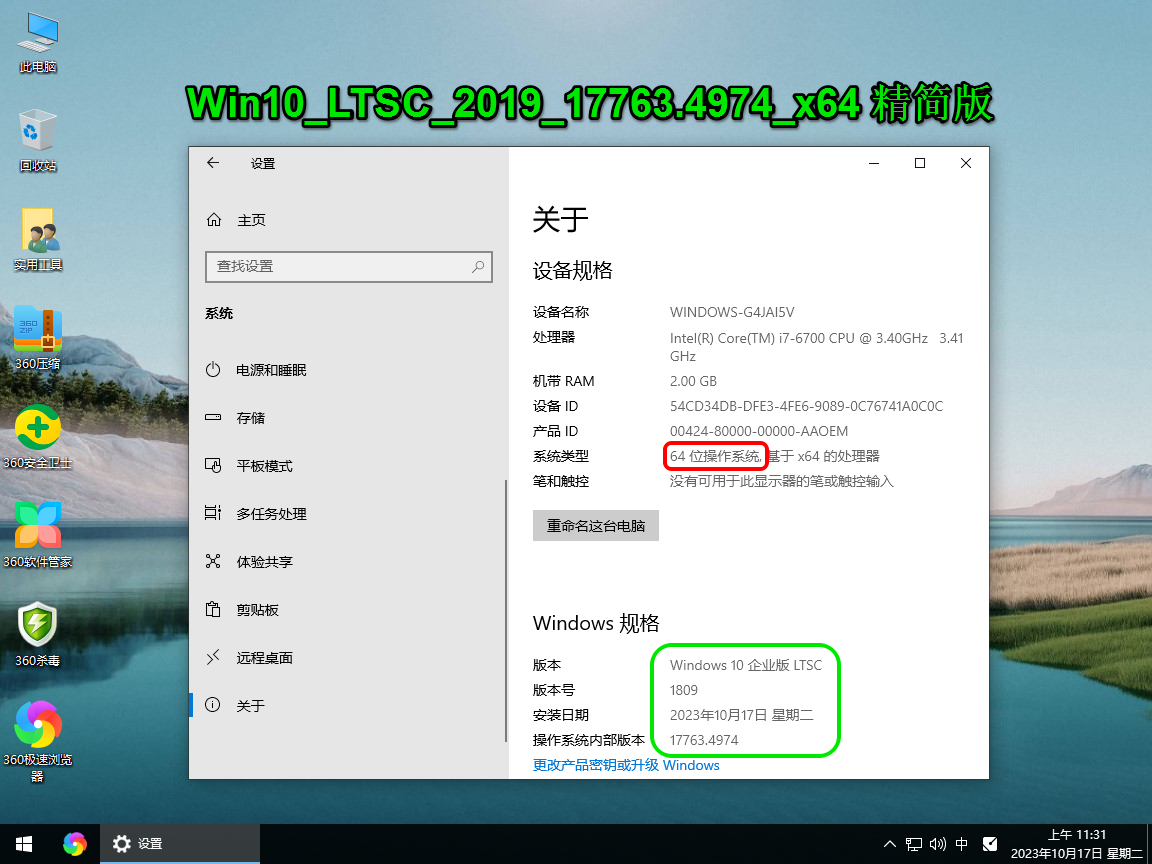Open the 360安全卫士 desktop shortcut
The width and height of the screenshot is (1152, 864).
(x=38, y=429)
